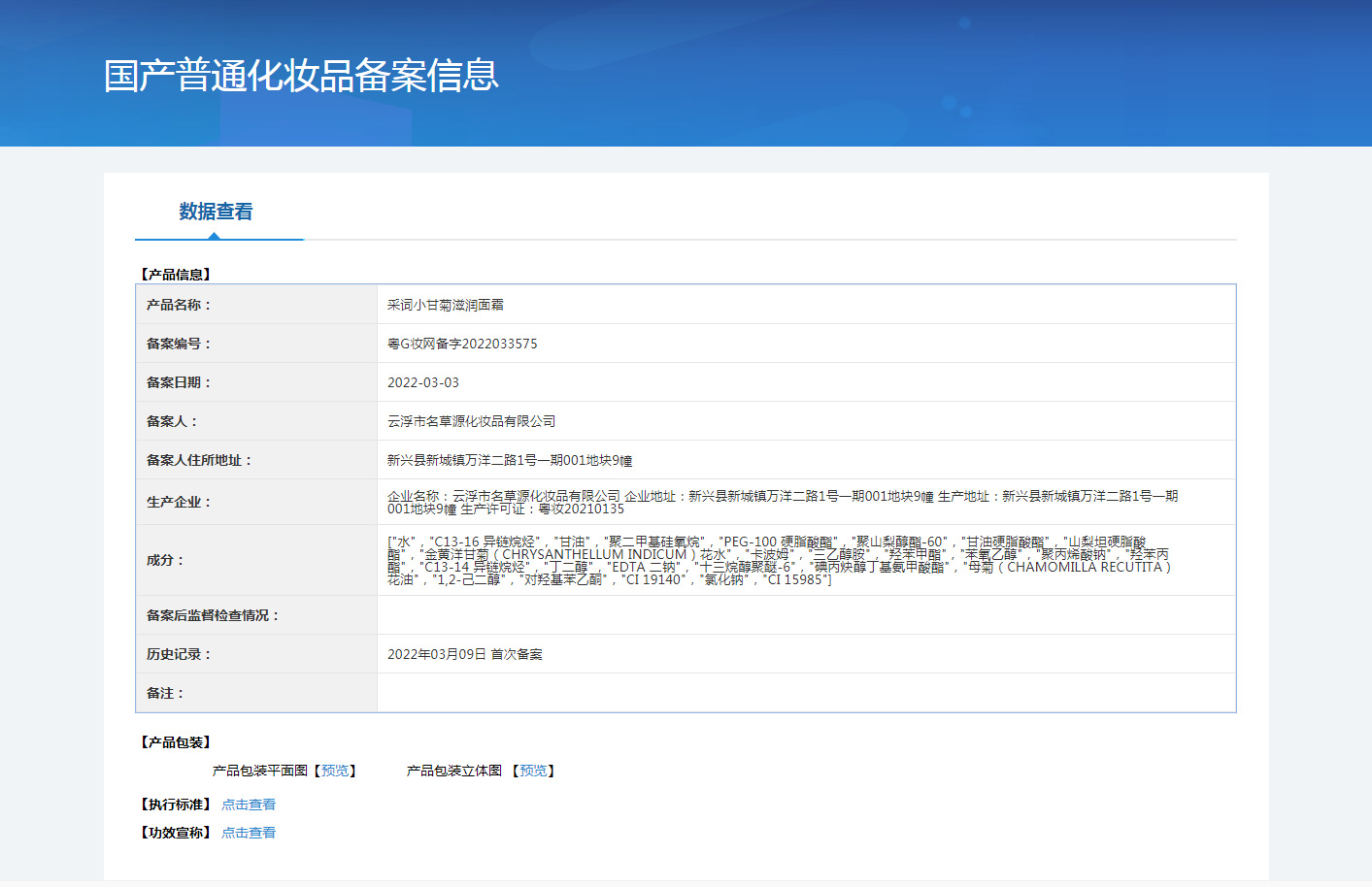
Task: Click the 备案人住所地址 row label
Action: tap(199, 460)
